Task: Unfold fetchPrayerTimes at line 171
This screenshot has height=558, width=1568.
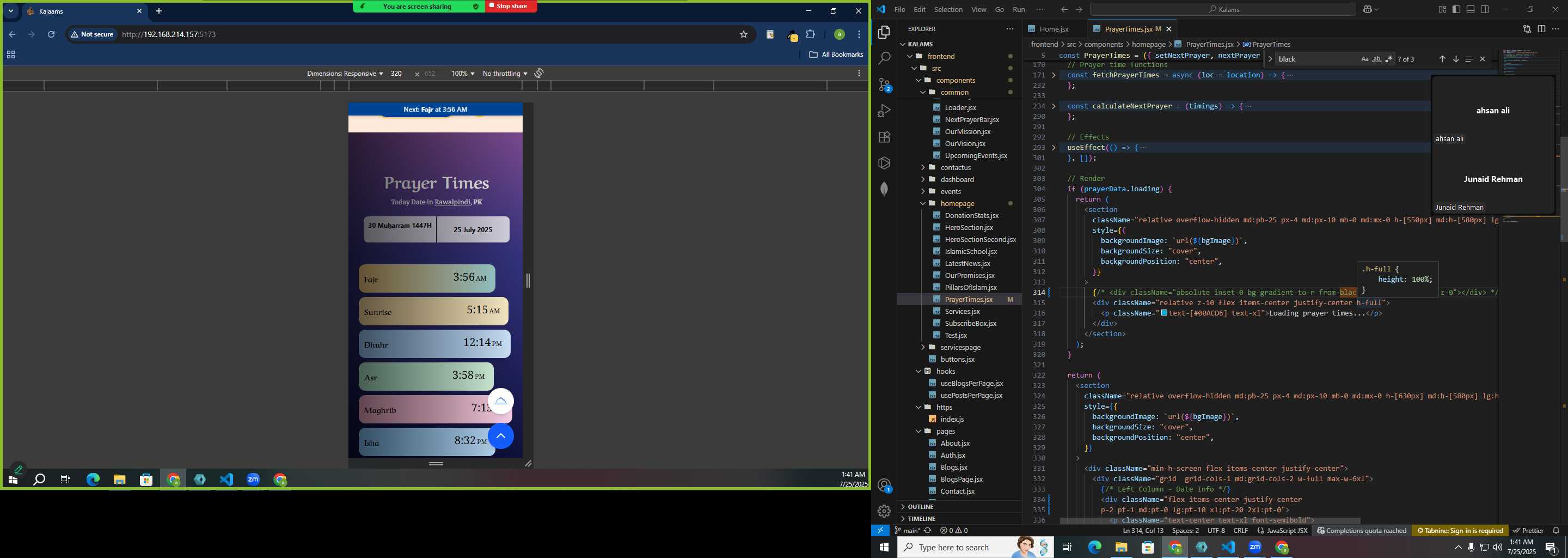Action: pos(1053,75)
